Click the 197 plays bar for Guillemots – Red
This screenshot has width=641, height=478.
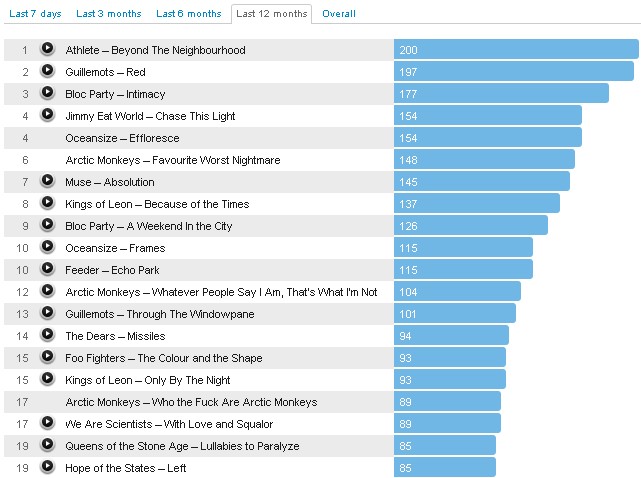(x=514, y=72)
